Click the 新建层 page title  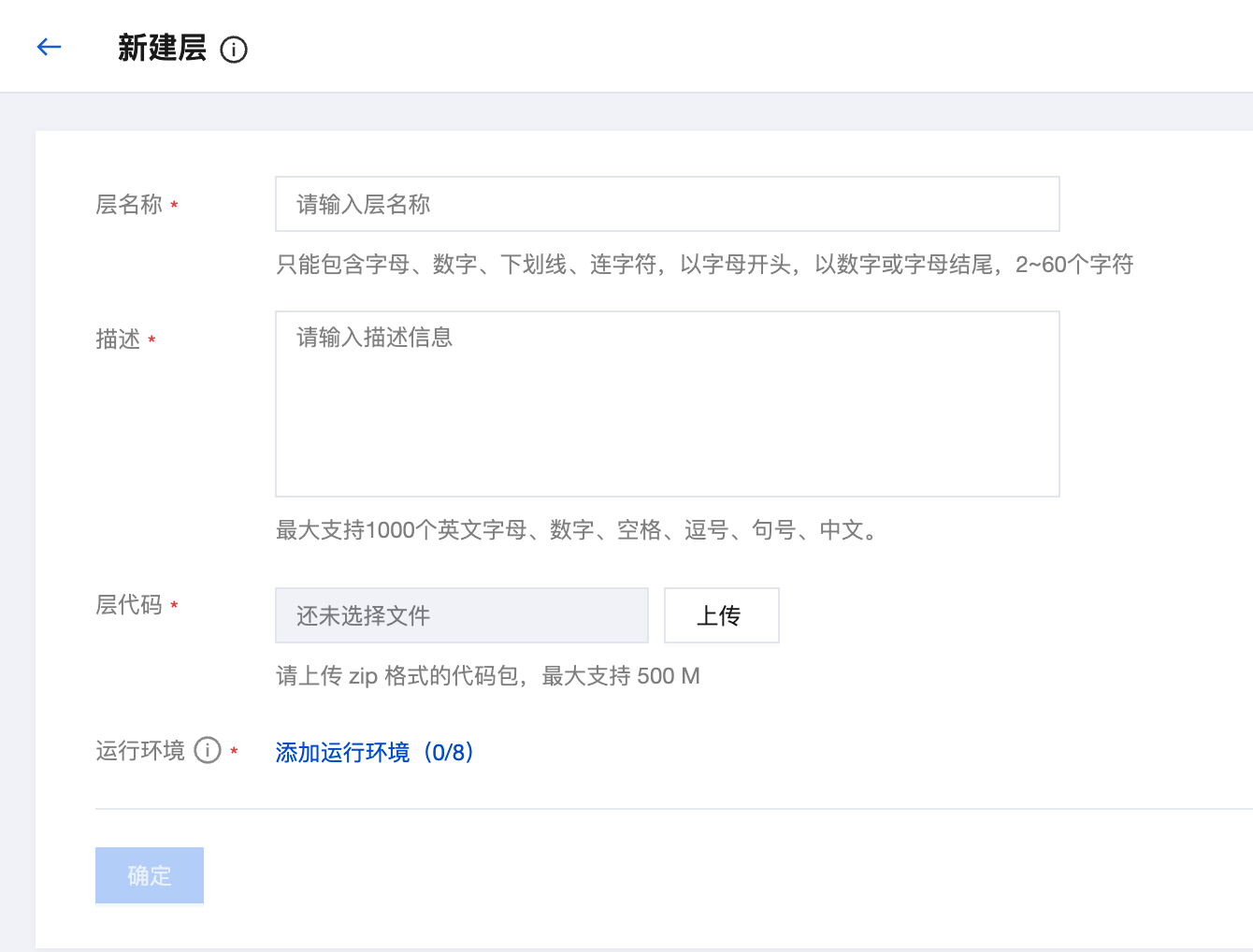[162, 48]
